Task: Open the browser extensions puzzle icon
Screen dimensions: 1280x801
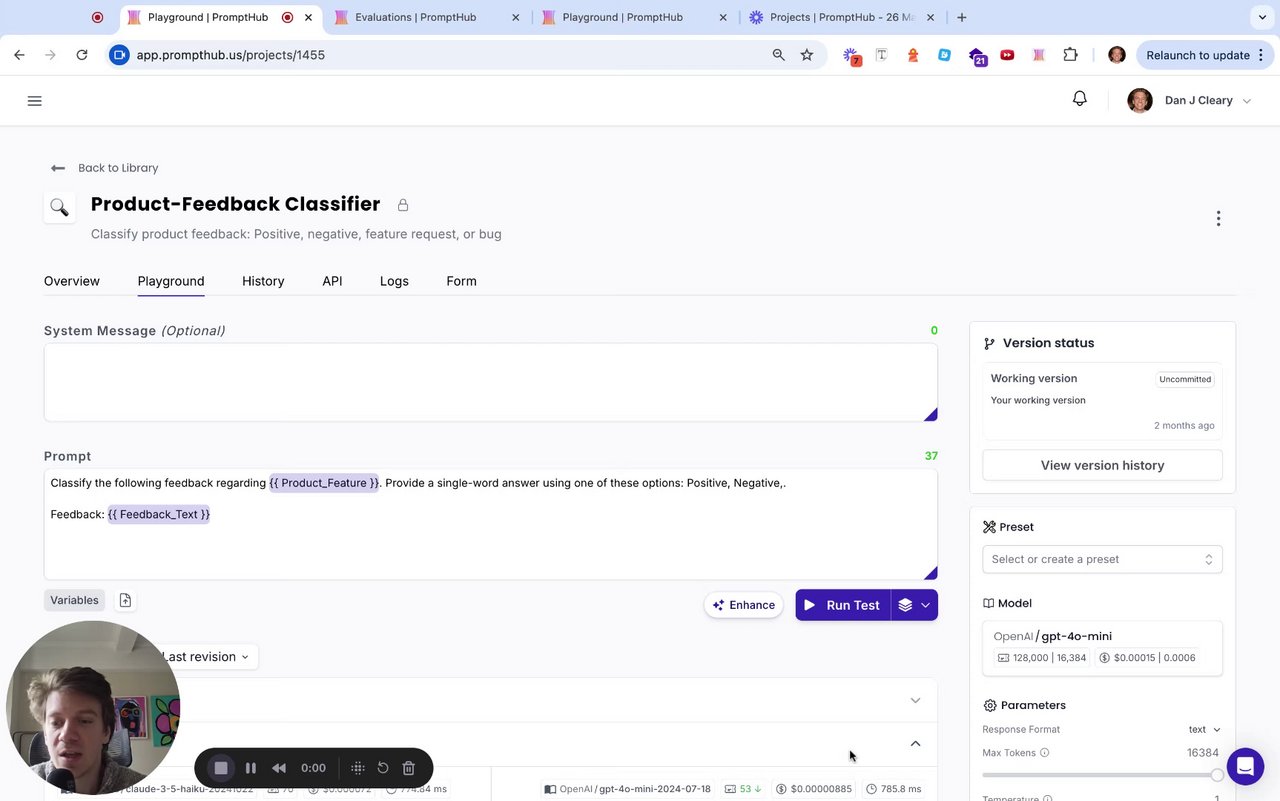Action: pos(1070,55)
